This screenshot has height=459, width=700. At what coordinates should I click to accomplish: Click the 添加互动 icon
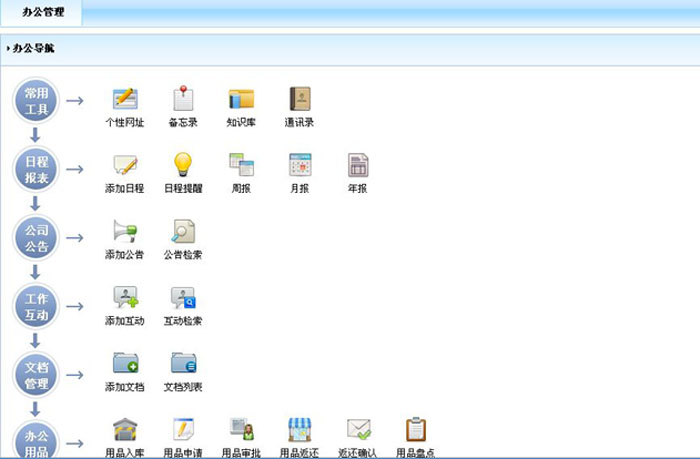coord(125,298)
